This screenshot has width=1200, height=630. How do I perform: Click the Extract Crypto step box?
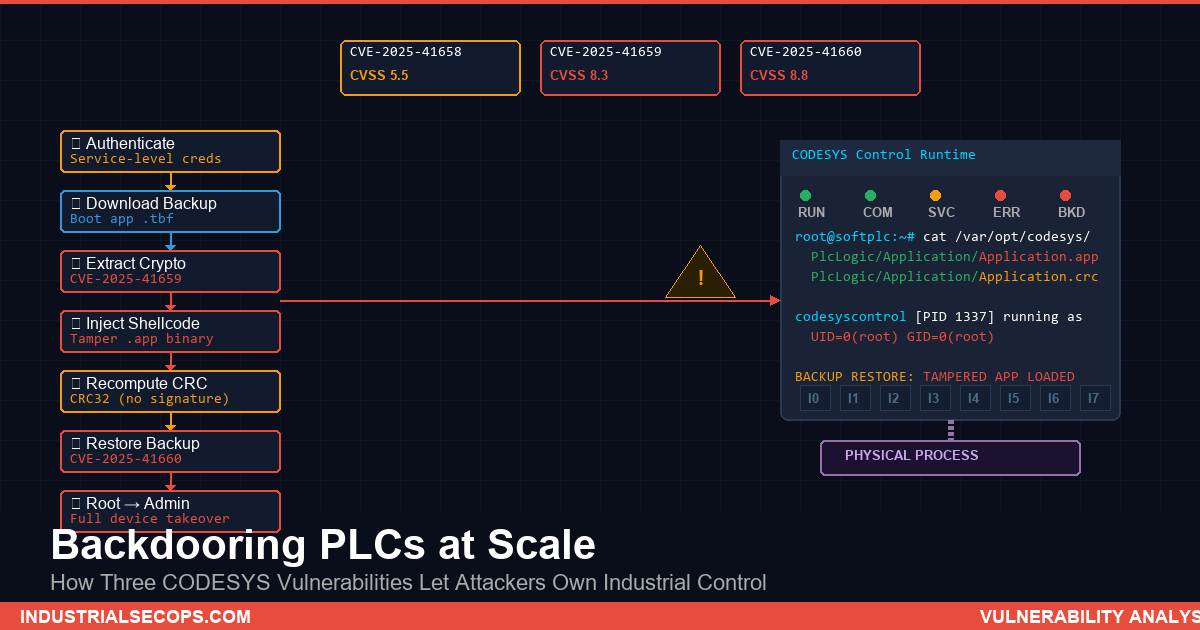click(x=170, y=272)
